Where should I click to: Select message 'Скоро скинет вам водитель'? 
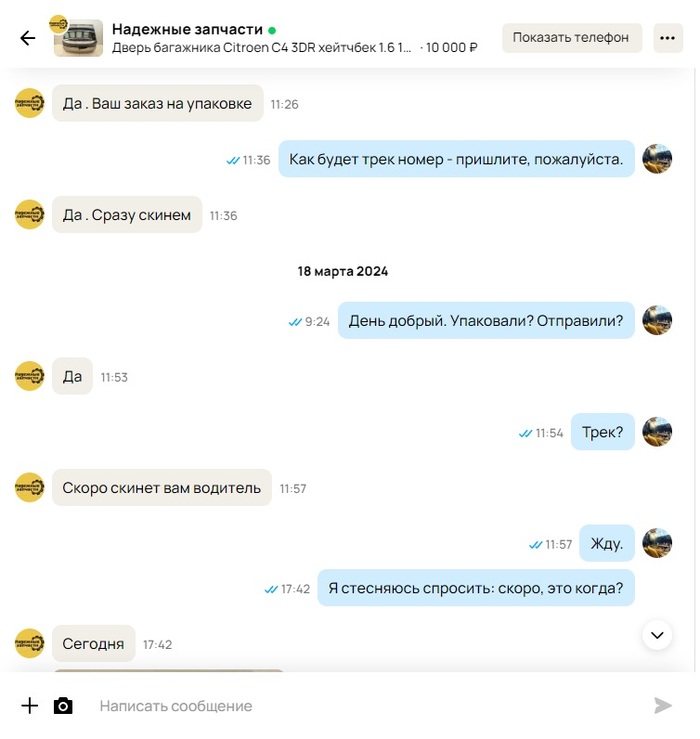tap(162, 488)
